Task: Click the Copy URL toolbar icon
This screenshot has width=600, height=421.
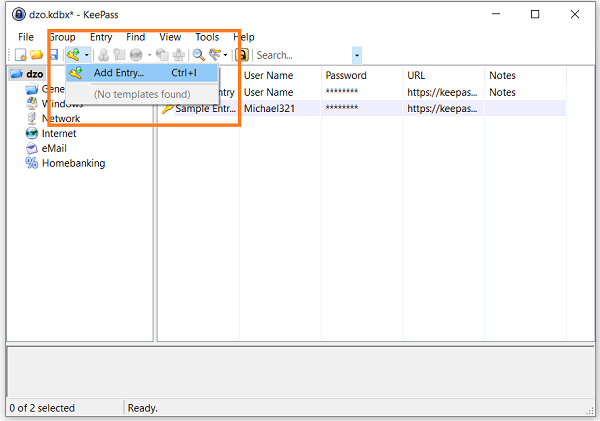Action: coord(162,55)
